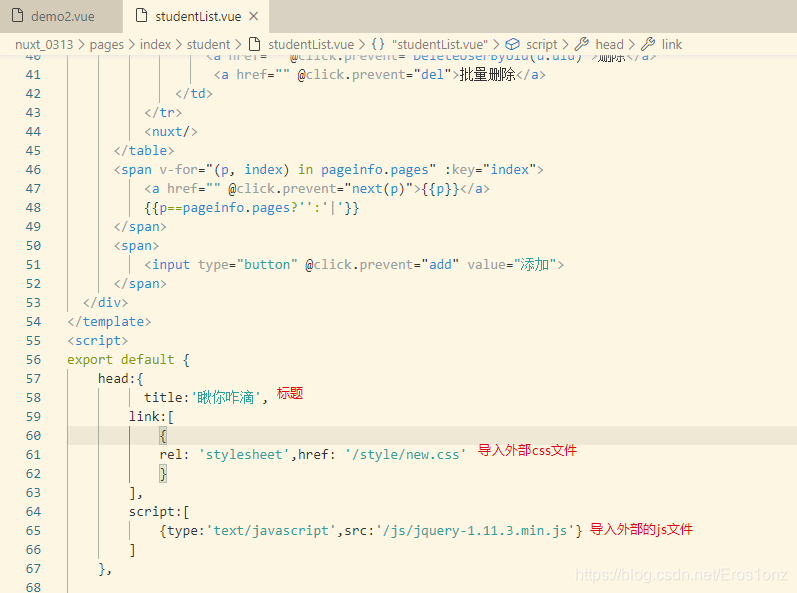797x593 pixels.
Task: Click the value "添加" attribute
Action: tap(512, 265)
